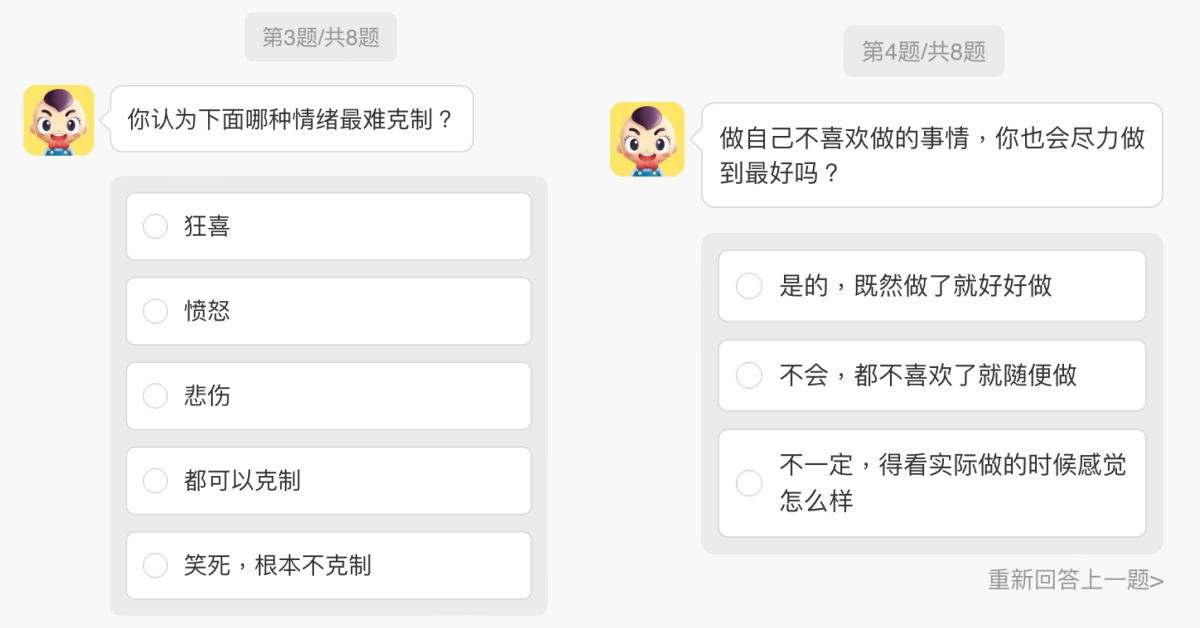
Task: Click the 第3题/共8题 progress label
Action: (321, 38)
